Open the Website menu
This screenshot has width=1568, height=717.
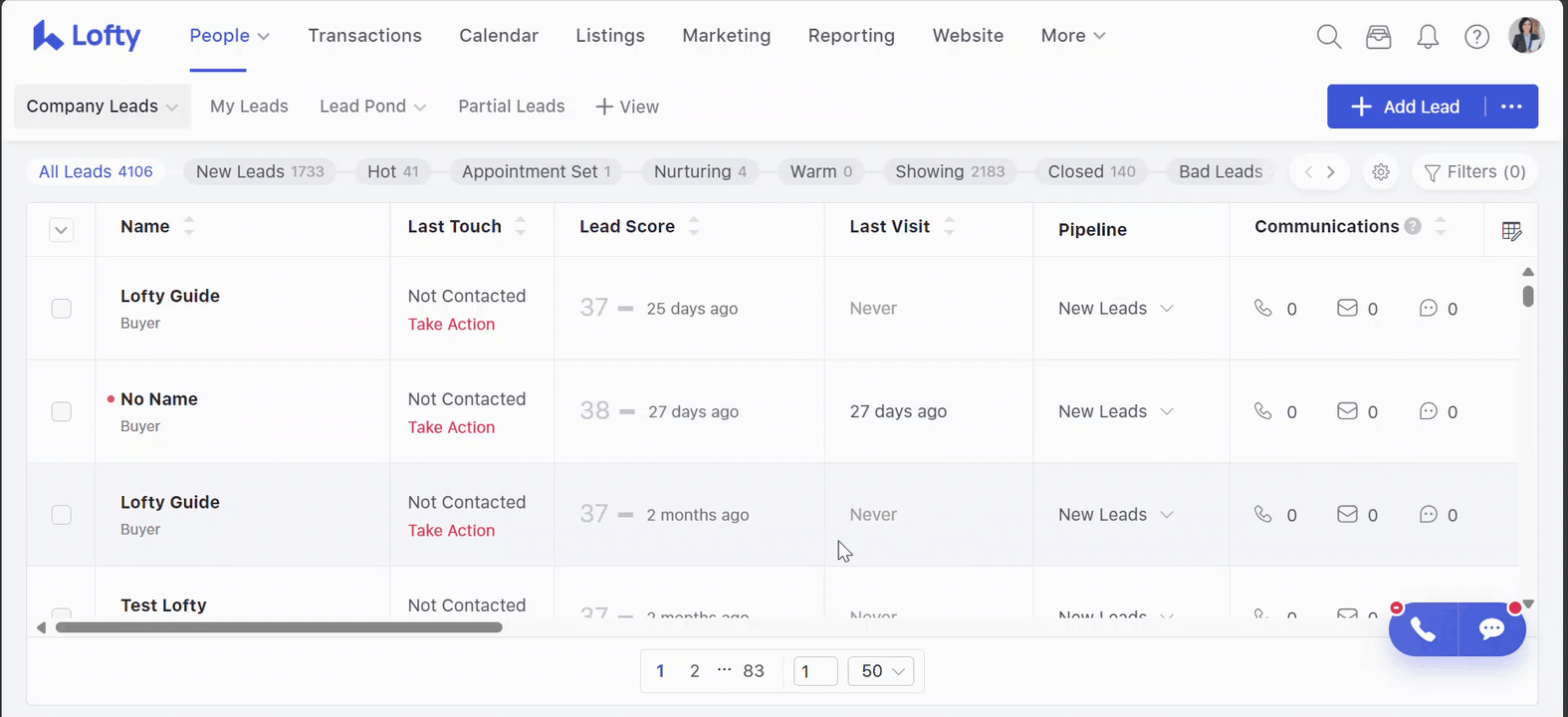(968, 36)
